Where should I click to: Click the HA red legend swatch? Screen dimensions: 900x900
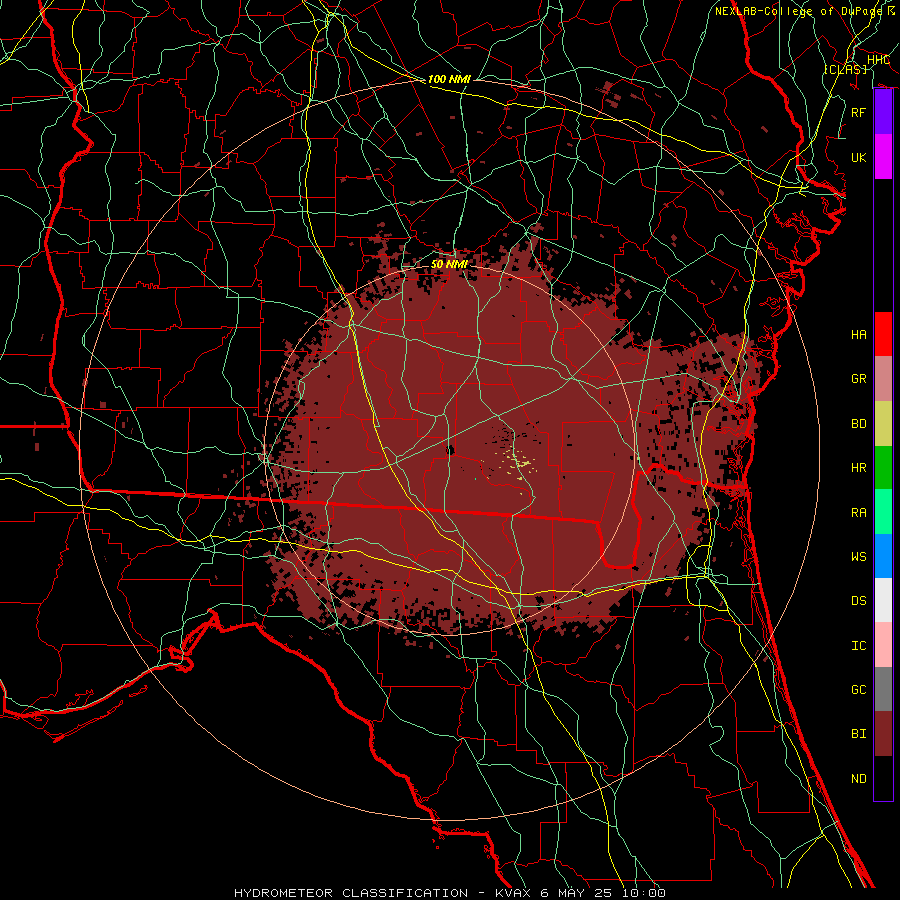[x=883, y=334]
